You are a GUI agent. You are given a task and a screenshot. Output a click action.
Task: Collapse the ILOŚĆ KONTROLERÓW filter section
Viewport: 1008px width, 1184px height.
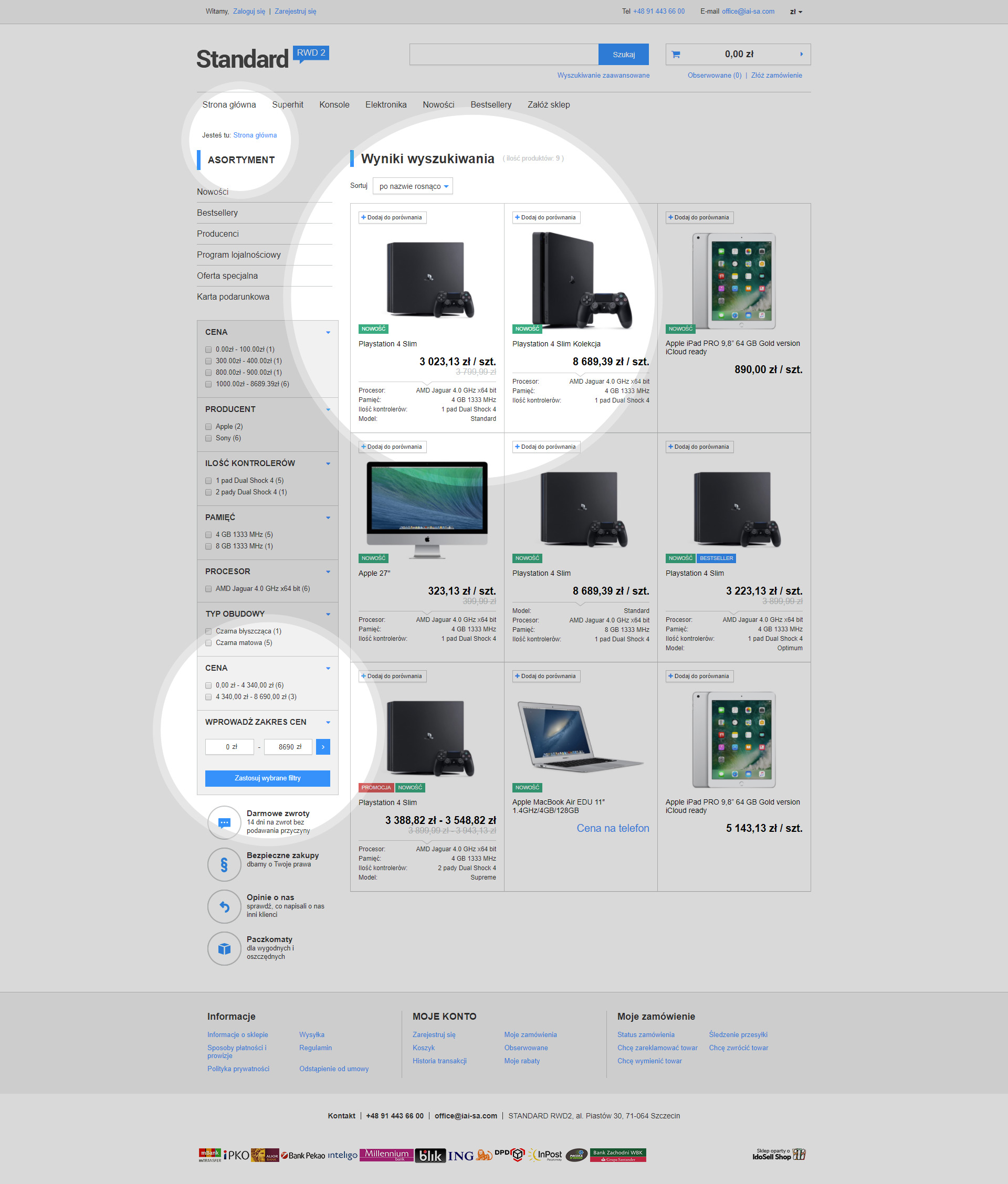click(x=328, y=464)
